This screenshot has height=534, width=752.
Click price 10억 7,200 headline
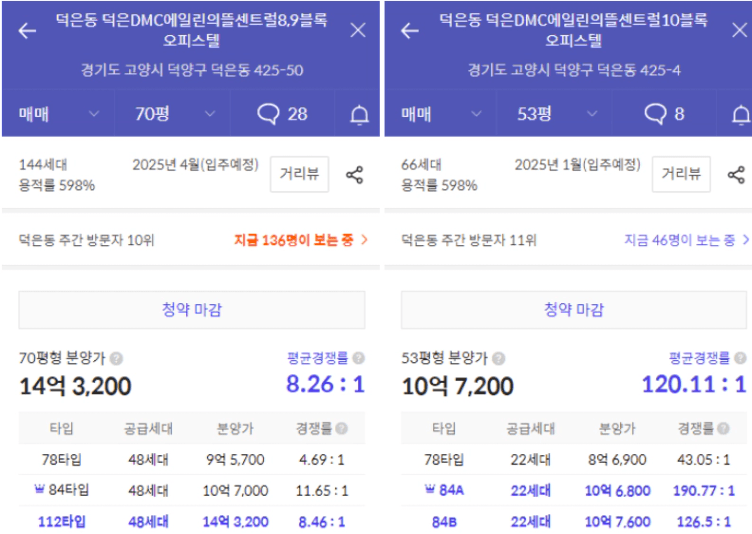coord(457,386)
